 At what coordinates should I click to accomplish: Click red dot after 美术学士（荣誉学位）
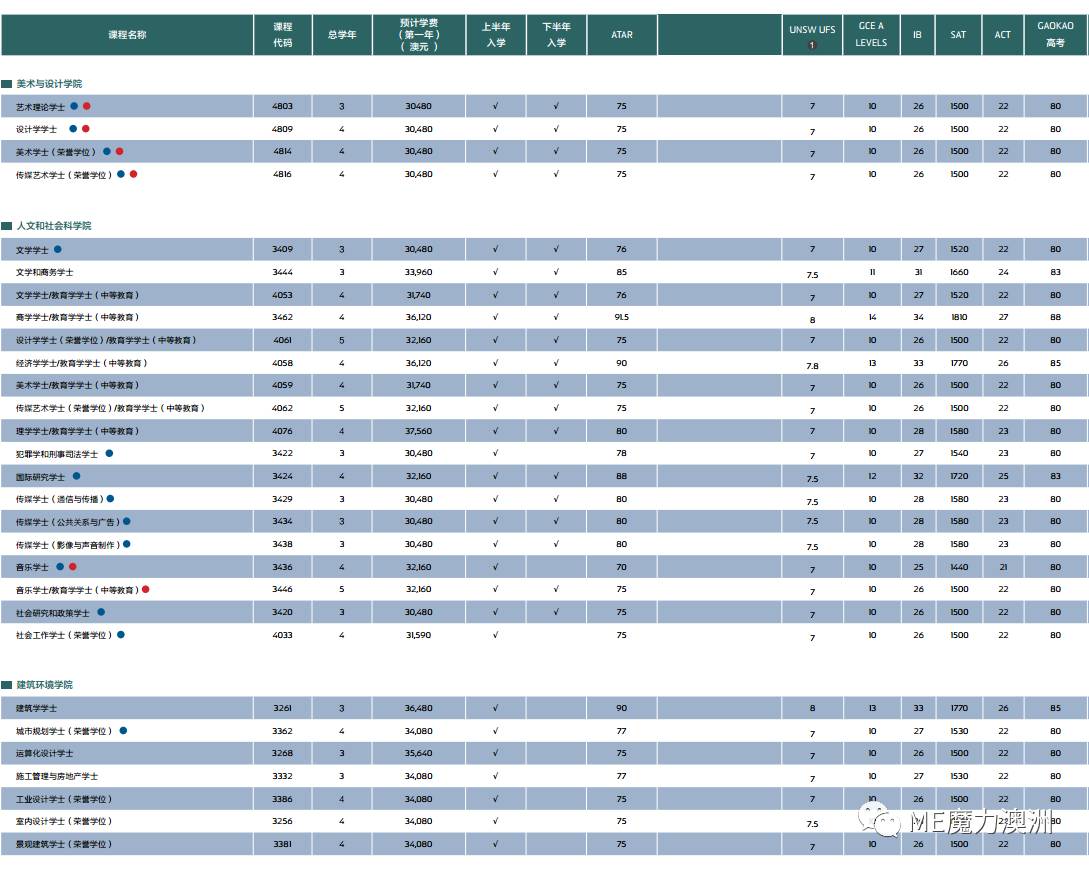(x=119, y=151)
